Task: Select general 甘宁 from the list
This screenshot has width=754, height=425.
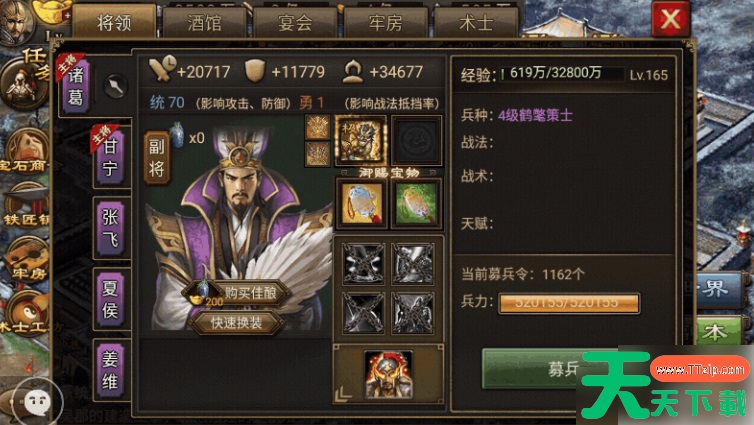Action: click(x=111, y=157)
